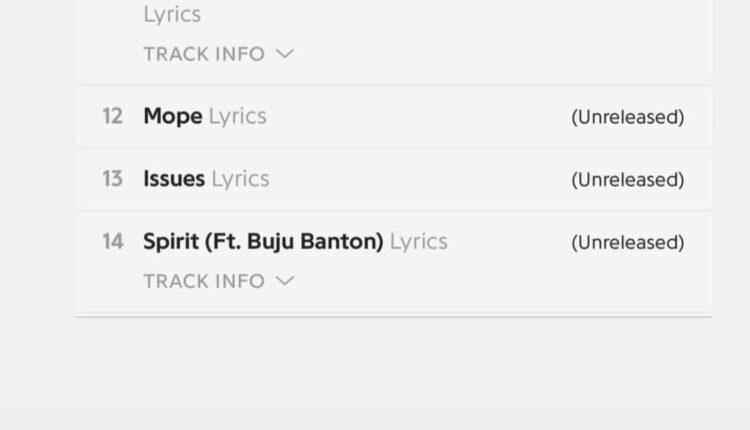Select track number 12

[112, 116]
